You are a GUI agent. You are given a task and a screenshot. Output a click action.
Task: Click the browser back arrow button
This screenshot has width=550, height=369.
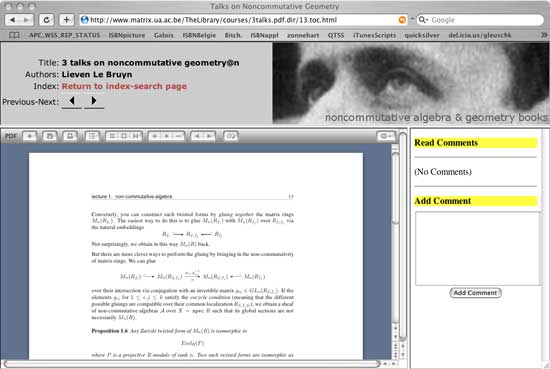[13, 20]
